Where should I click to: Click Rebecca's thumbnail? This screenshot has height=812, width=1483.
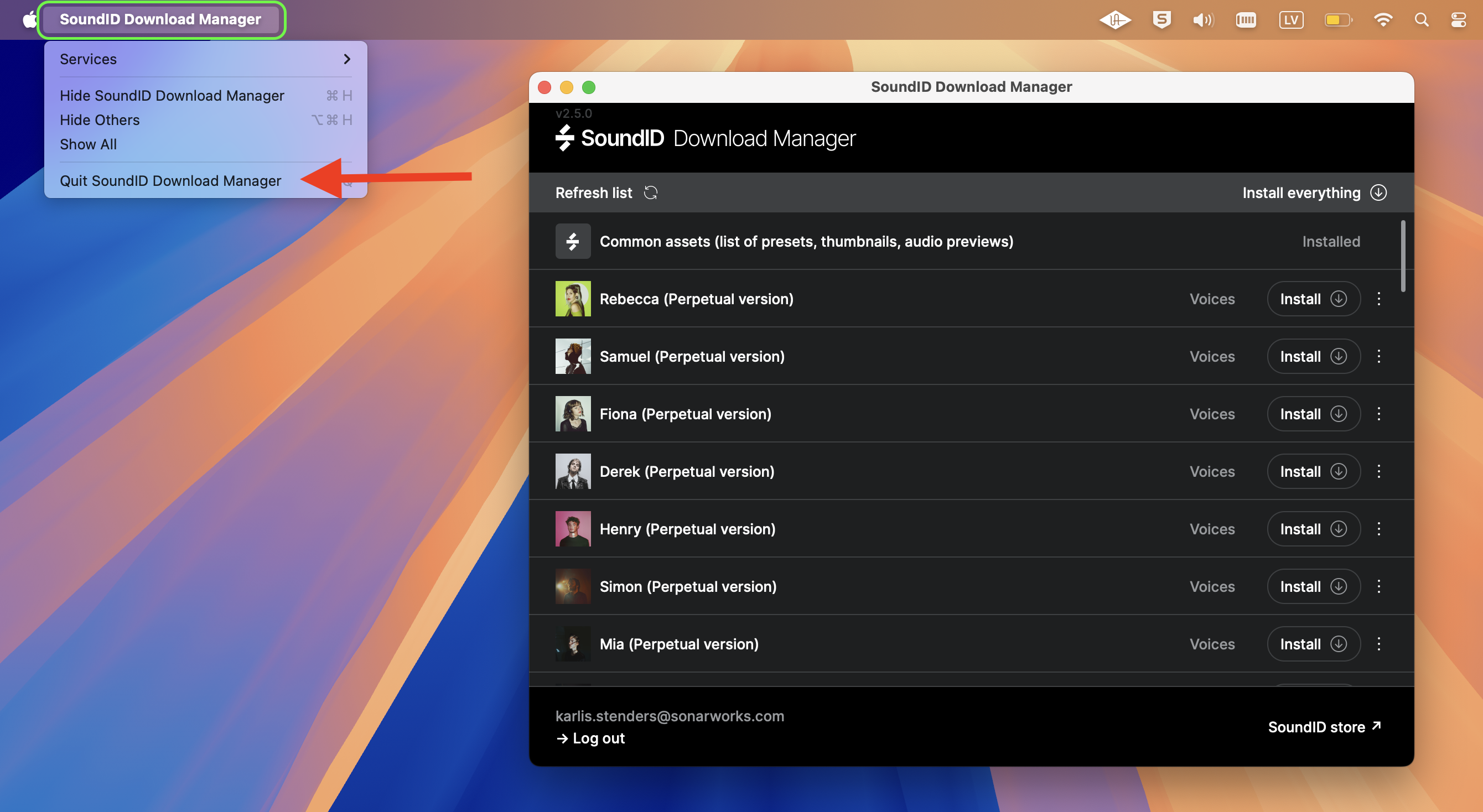[573, 299]
